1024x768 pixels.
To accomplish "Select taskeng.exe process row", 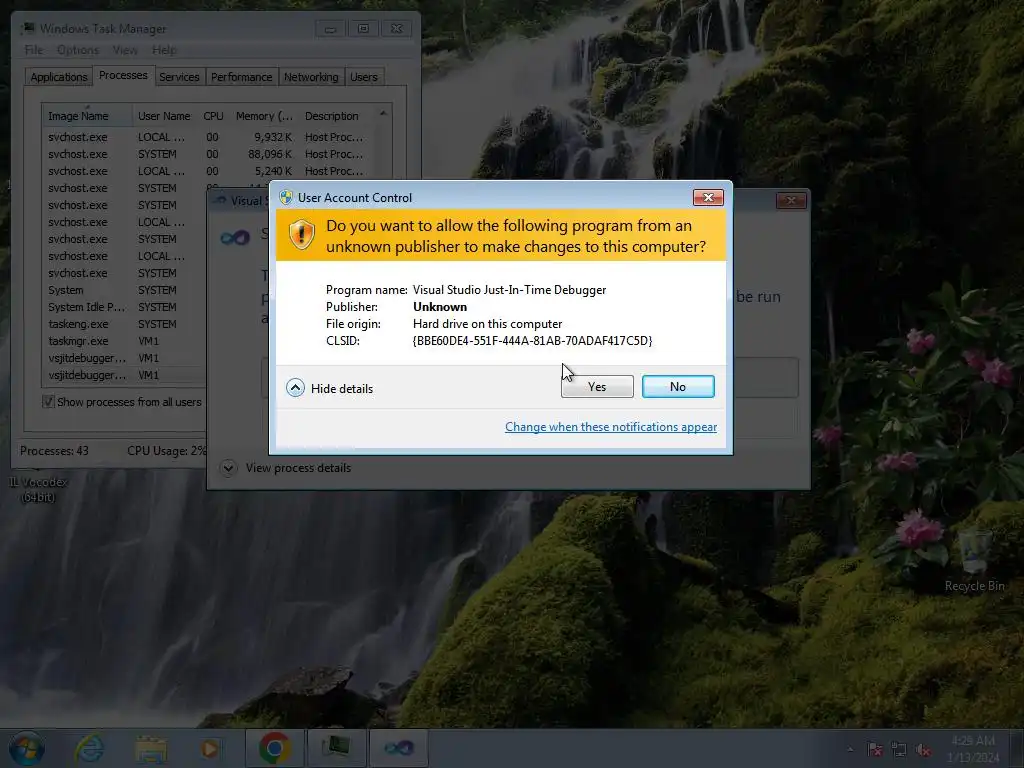I will click(126, 324).
